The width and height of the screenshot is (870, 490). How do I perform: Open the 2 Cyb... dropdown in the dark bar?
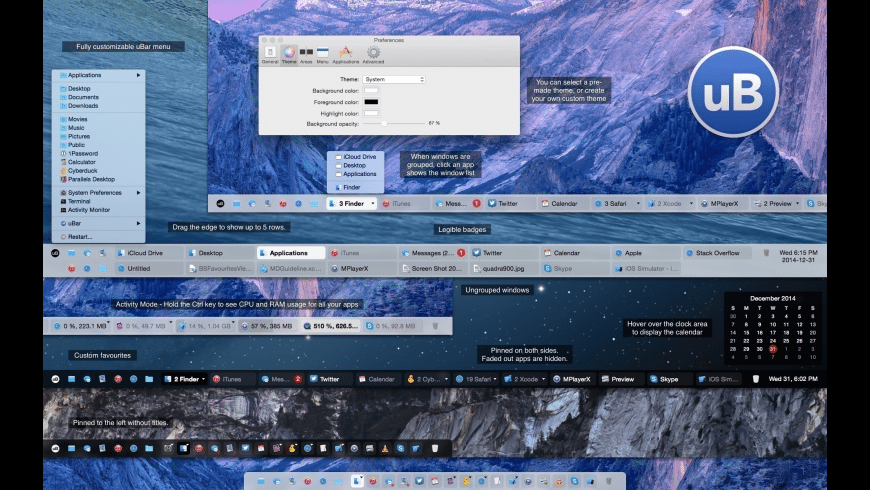click(446, 379)
